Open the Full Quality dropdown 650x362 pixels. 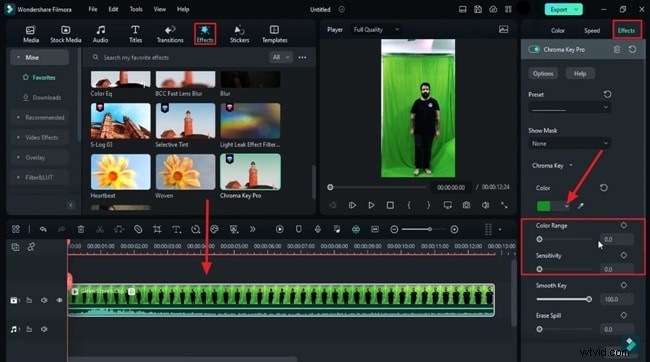[x=376, y=29]
